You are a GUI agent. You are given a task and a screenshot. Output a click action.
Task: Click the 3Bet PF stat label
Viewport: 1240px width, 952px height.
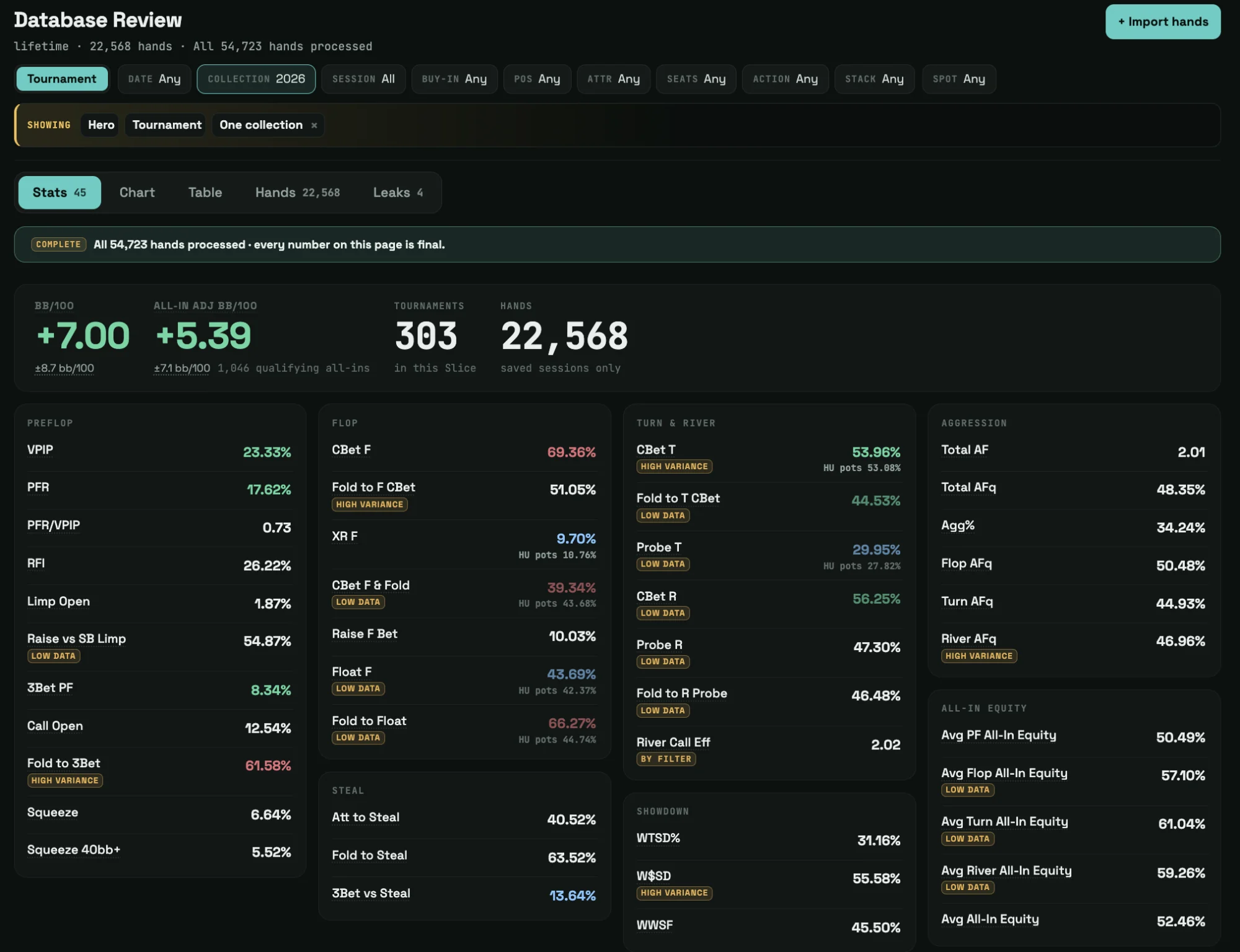point(50,688)
